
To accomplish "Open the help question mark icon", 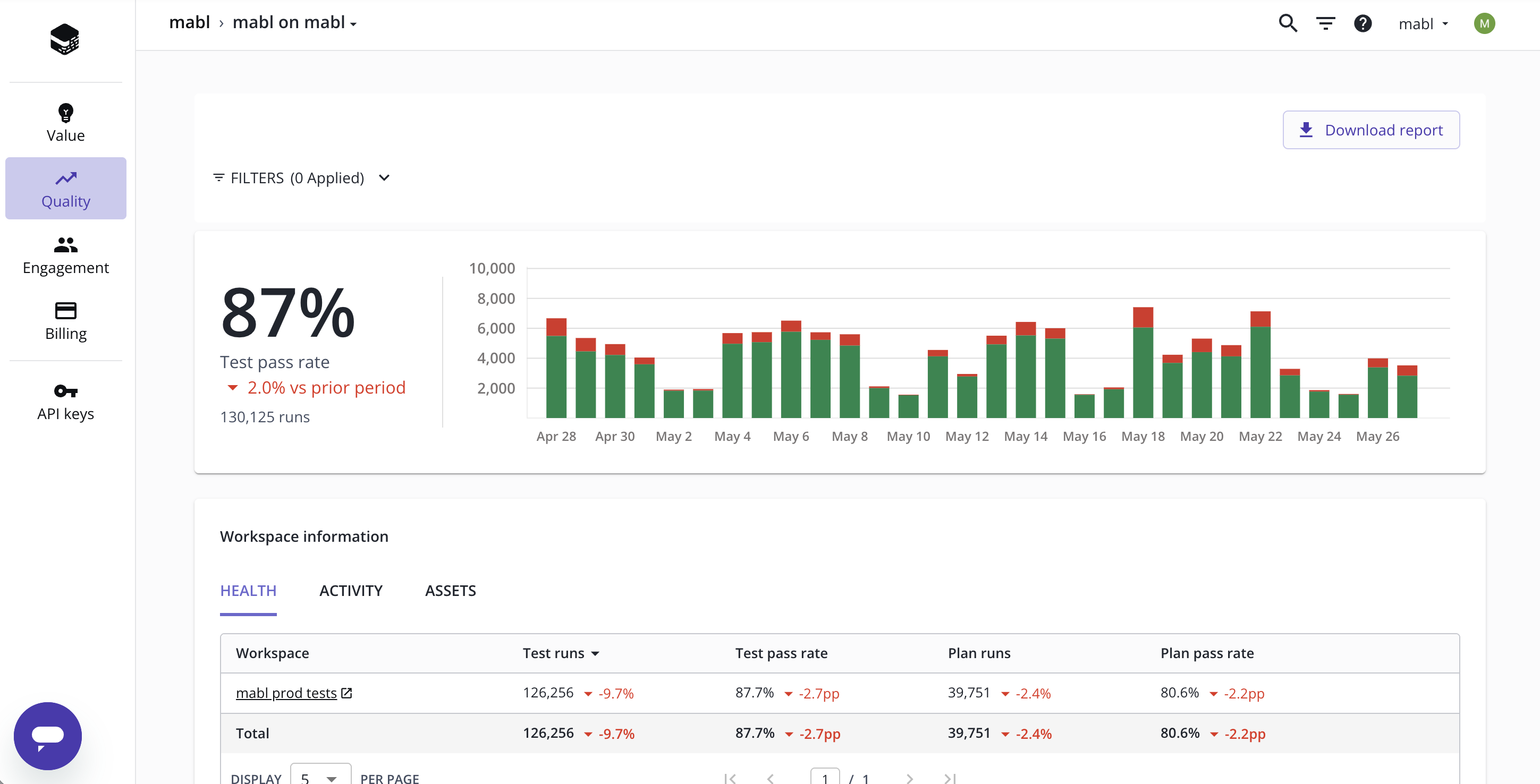I will coord(1363,24).
